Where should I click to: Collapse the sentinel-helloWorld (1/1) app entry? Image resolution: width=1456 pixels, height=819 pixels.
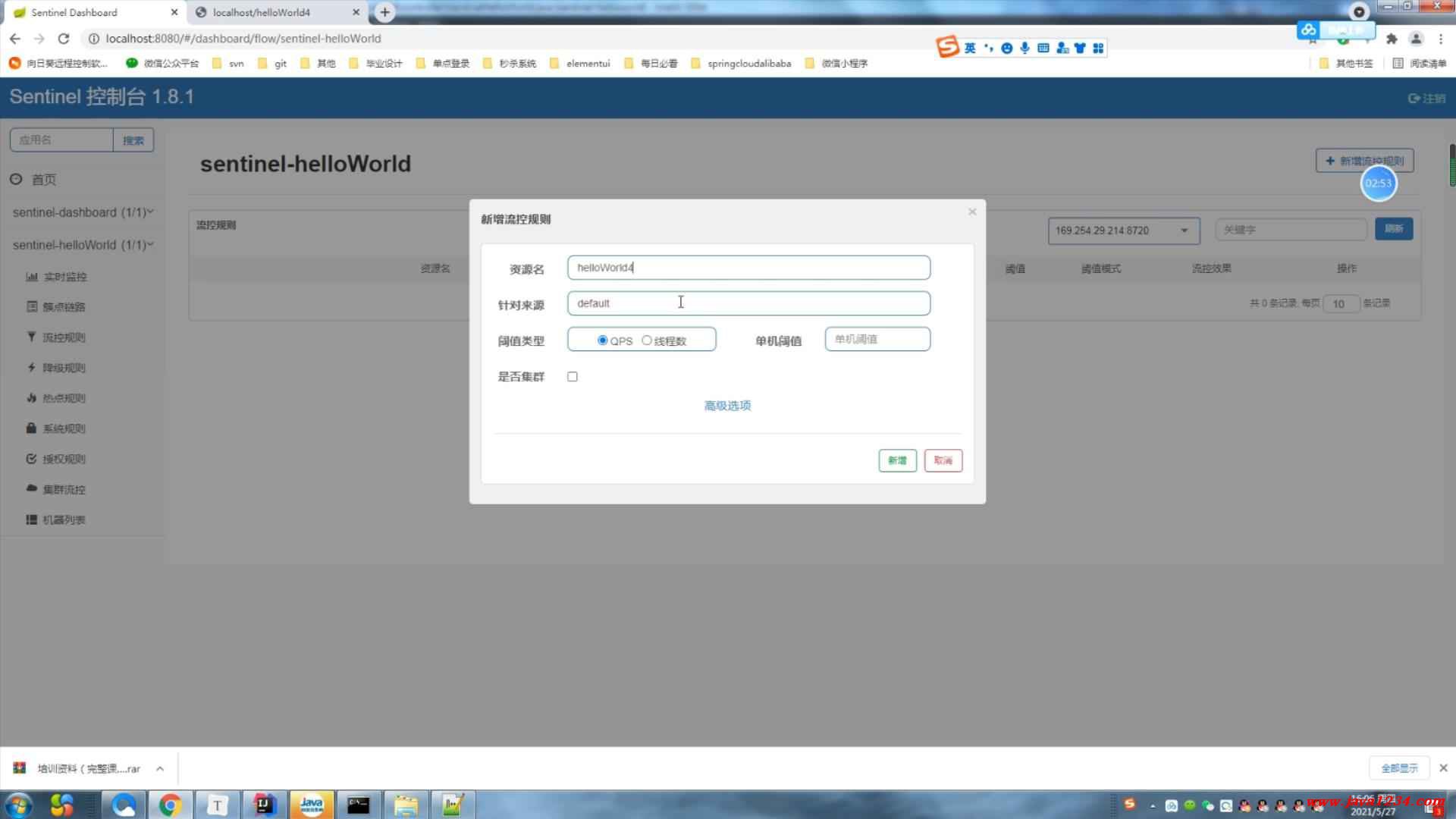tap(83, 245)
